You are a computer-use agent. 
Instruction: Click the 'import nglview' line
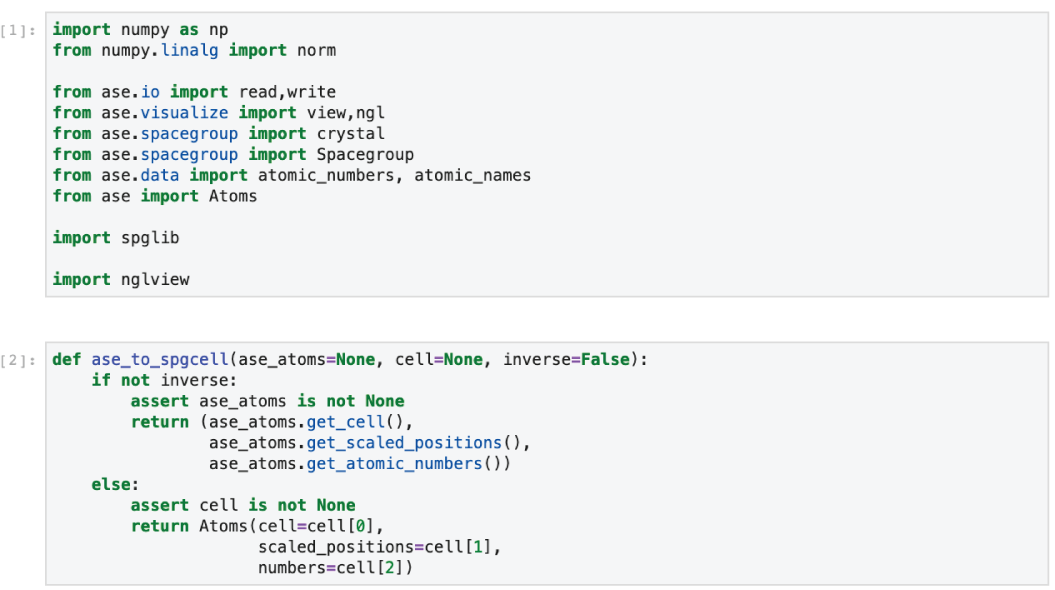121,279
